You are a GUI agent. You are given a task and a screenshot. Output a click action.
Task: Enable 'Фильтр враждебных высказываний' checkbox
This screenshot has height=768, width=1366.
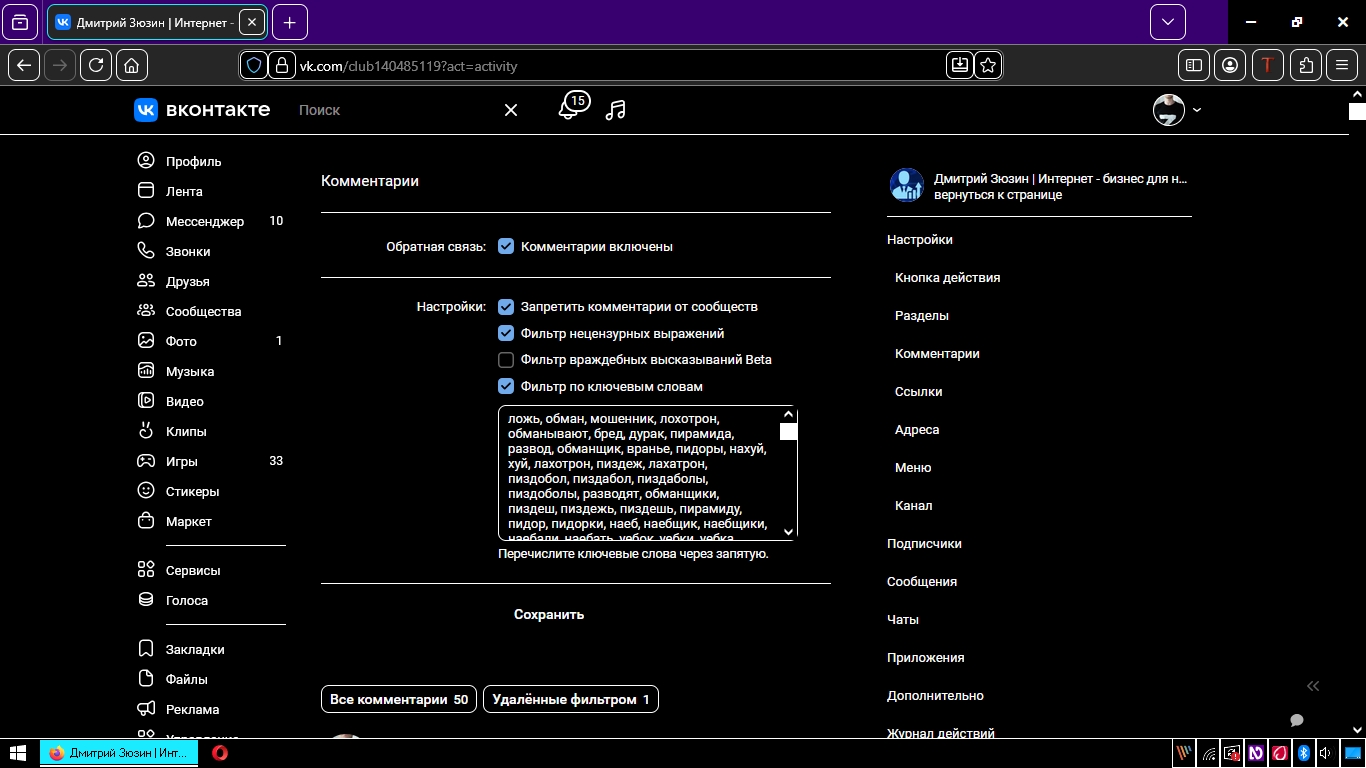coord(506,359)
